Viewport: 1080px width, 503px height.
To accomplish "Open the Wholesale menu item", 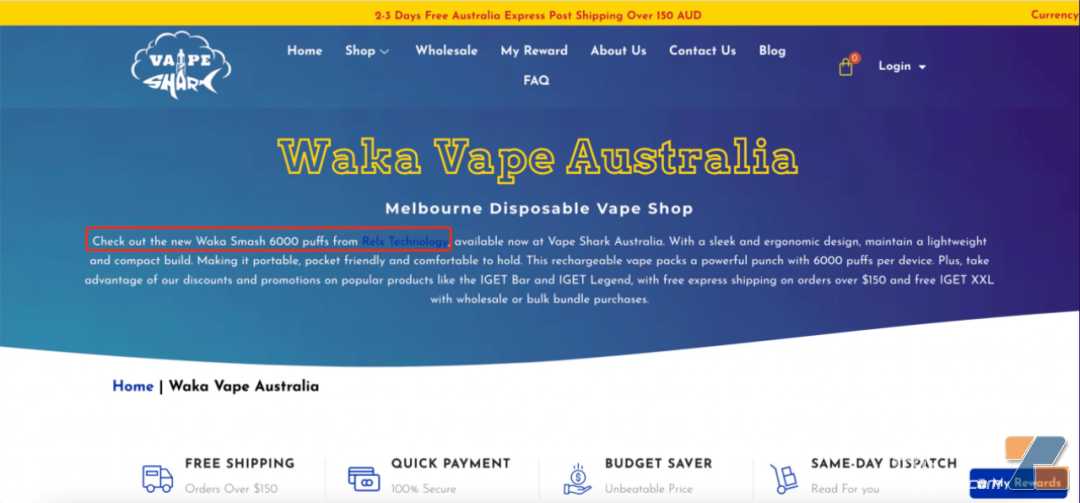I will pos(446,50).
